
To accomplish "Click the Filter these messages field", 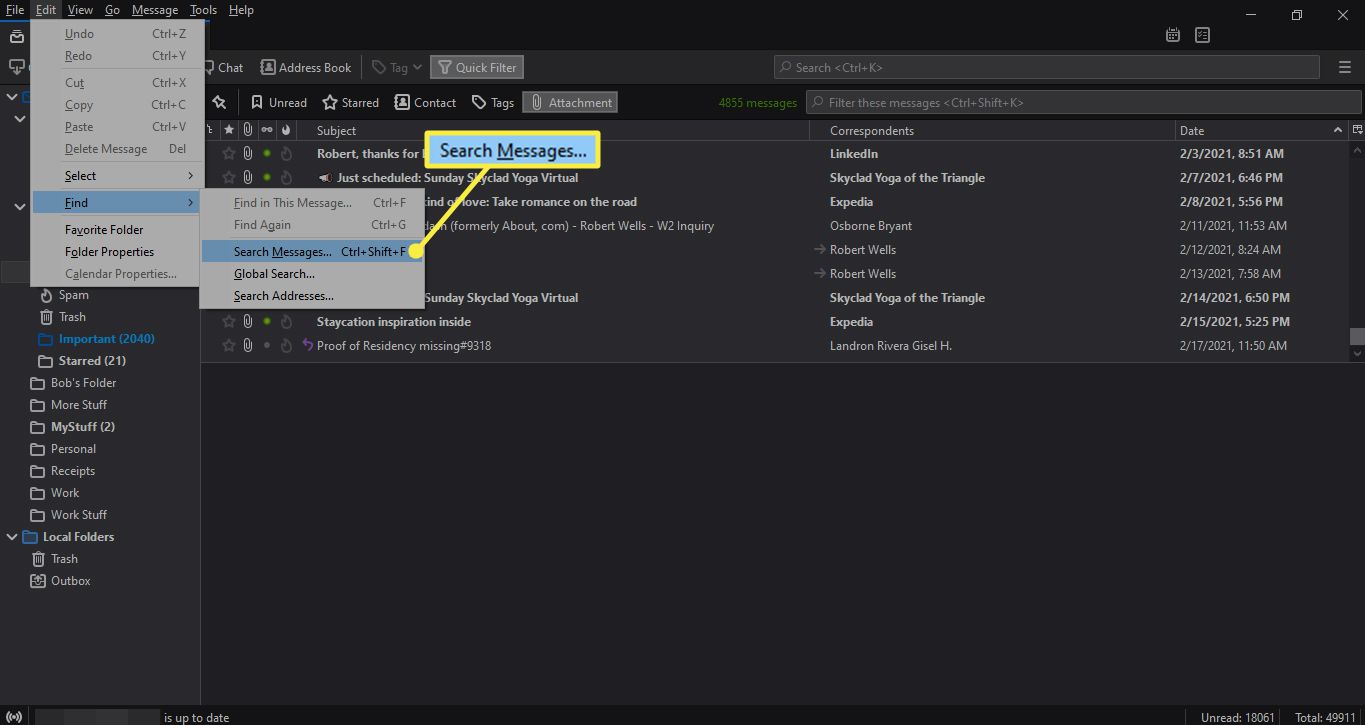I will pos(1084,102).
